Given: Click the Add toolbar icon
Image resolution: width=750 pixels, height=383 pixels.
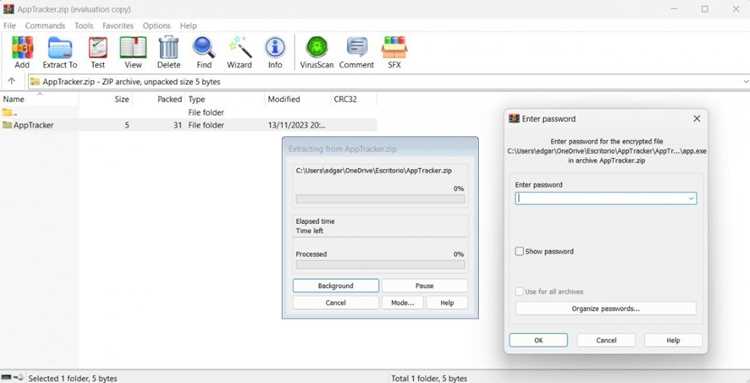Looking at the screenshot, I should [22, 53].
